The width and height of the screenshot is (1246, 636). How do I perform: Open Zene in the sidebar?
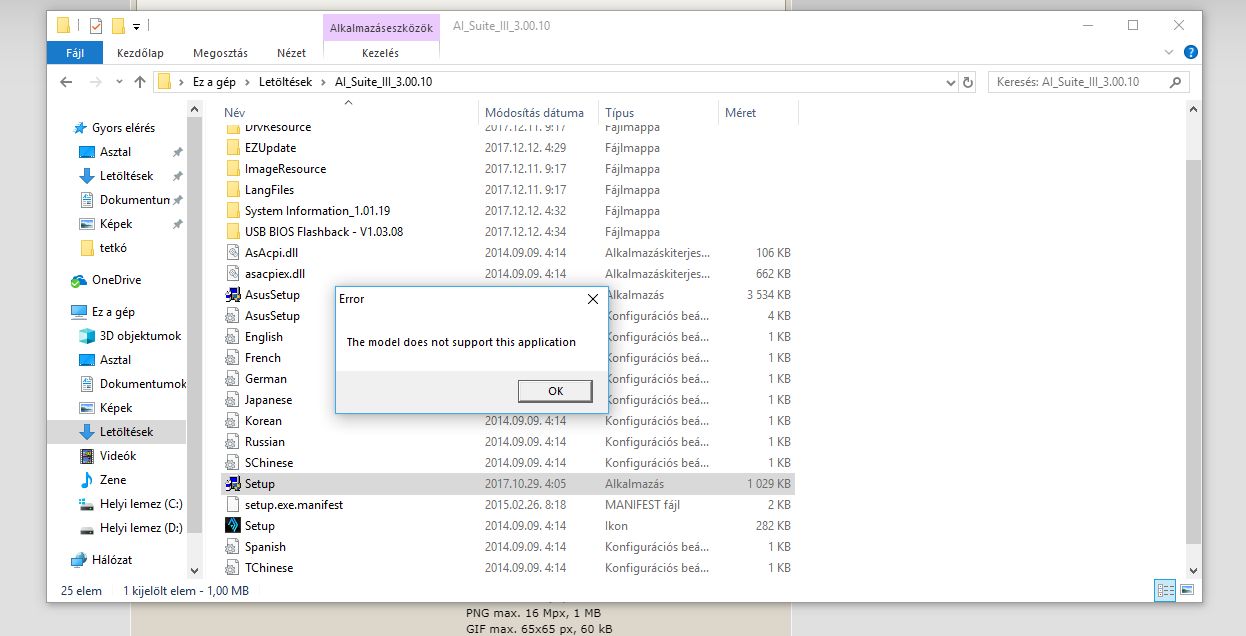tap(112, 480)
